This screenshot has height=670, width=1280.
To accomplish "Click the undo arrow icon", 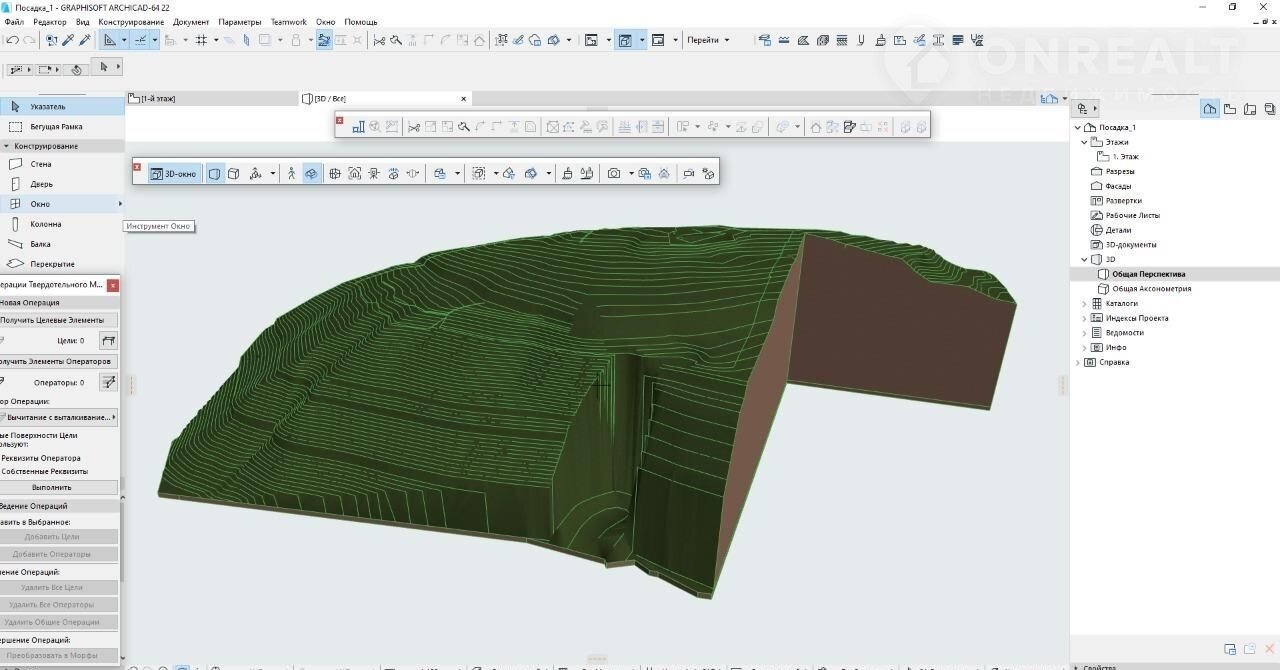I will [12, 40].
